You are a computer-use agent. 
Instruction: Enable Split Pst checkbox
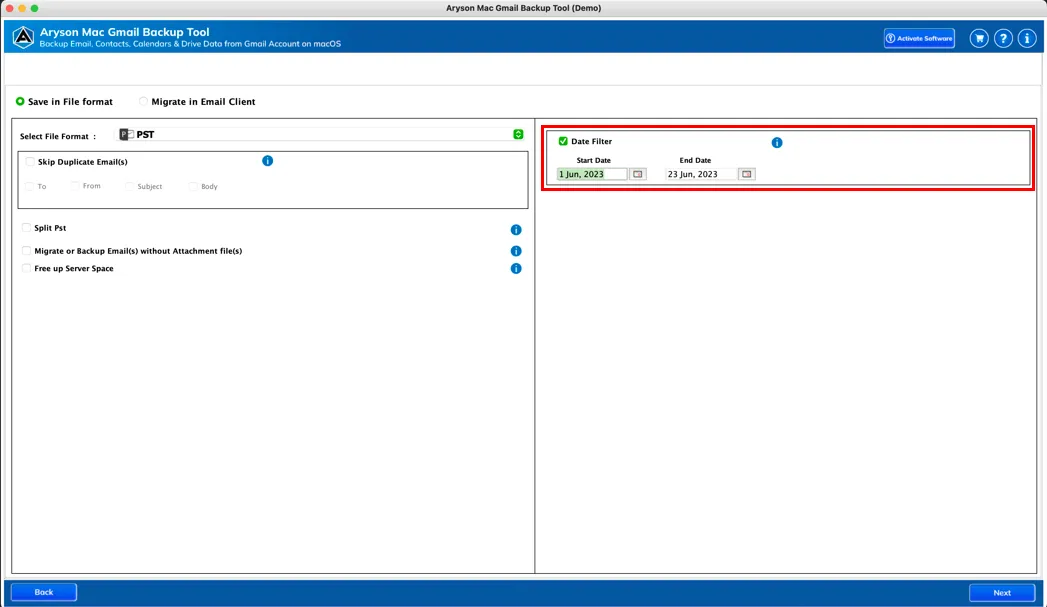click(26, 228)
